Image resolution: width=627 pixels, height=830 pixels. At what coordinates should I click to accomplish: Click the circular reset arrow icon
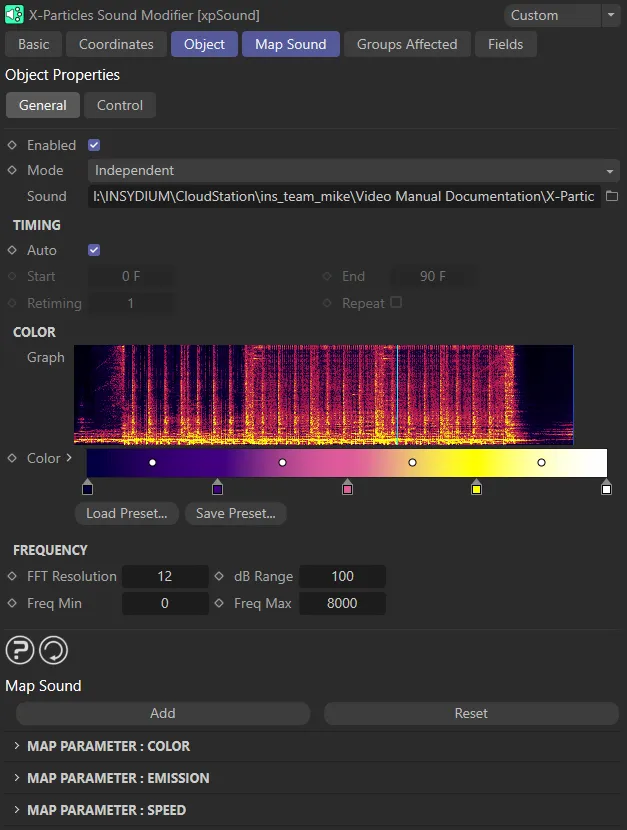[53, 650]
